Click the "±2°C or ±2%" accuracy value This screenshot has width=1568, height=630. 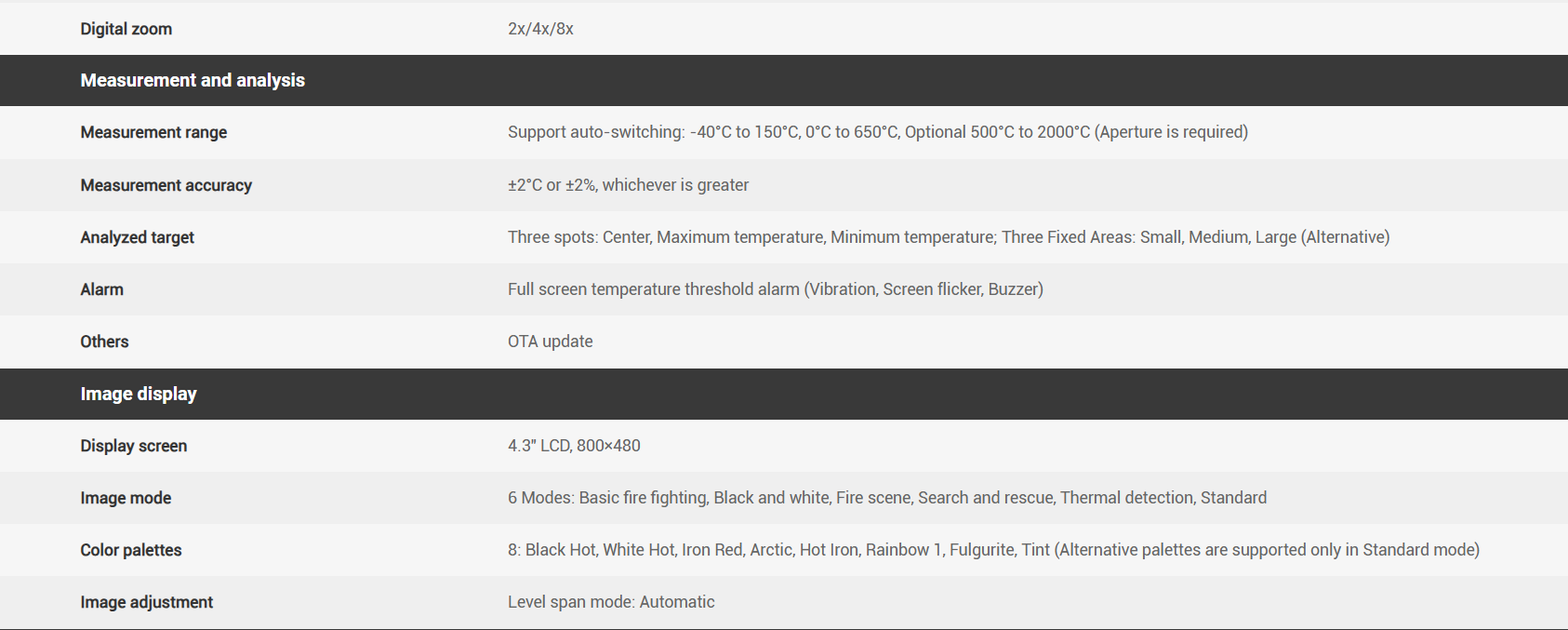tap(628, 185)
